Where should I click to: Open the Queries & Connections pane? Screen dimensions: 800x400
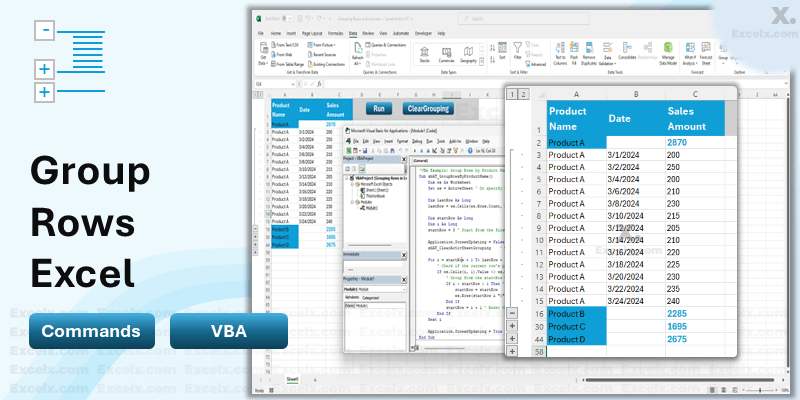[x=385, y=45]
